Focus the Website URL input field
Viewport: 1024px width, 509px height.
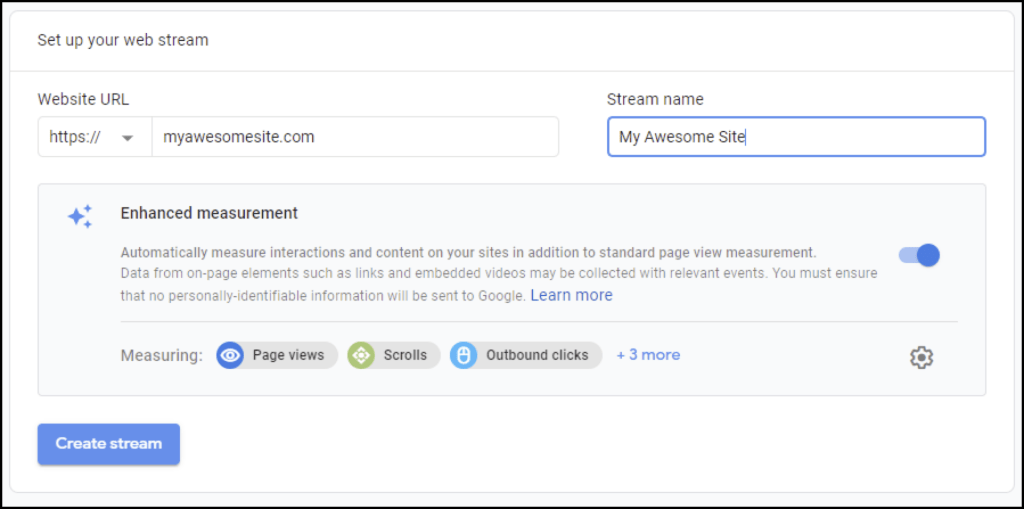pyautogui.click(x=354, y=137)
